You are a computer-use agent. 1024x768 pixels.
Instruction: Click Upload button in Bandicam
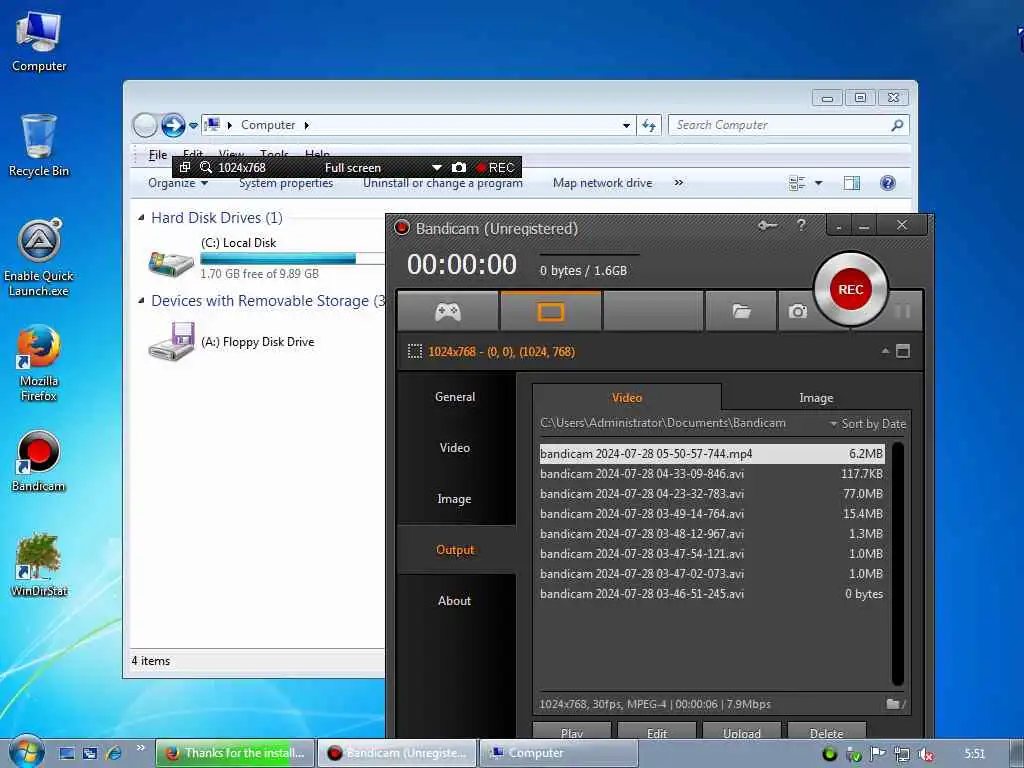[x=741, y=732]
